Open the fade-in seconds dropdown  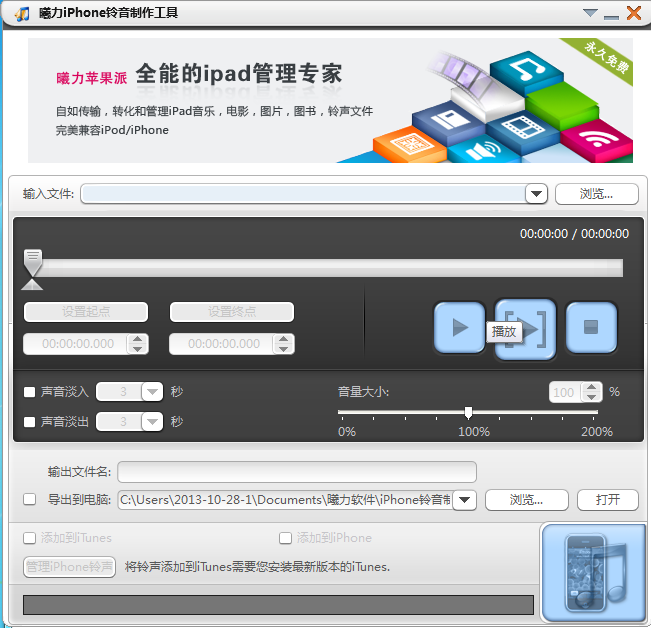coord(152,392)
